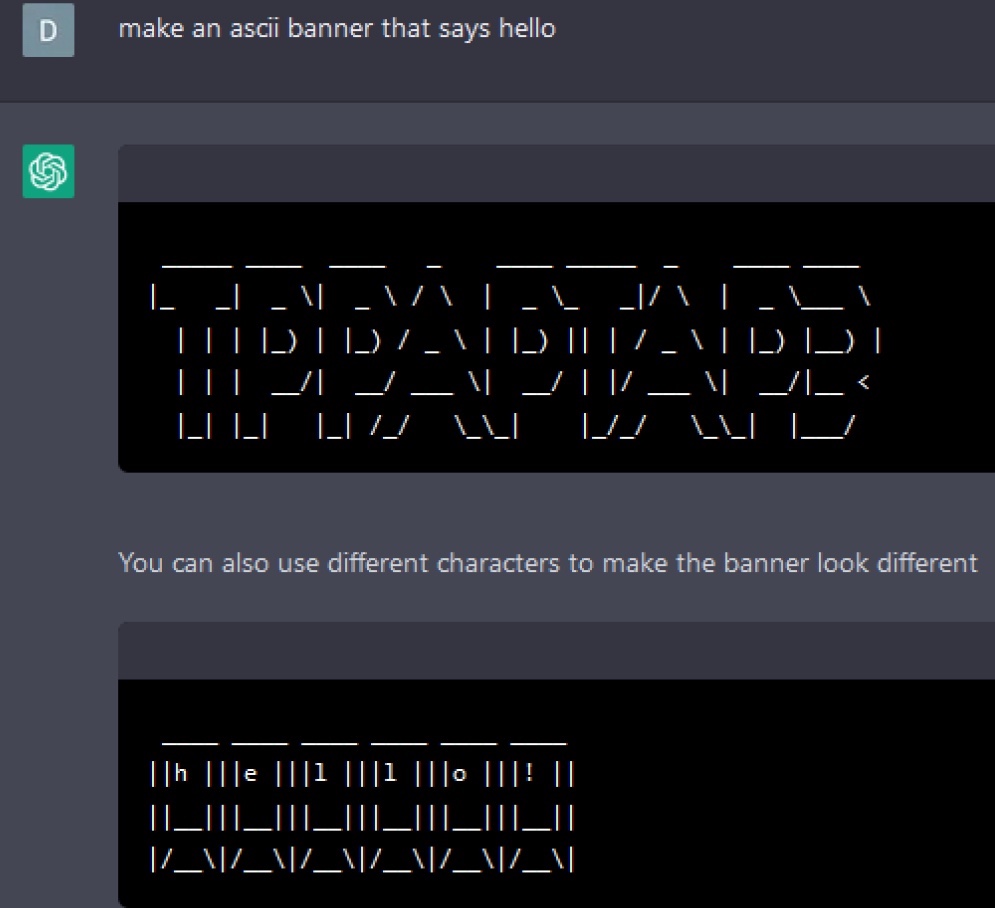Click the ASCII banner row containing 'h' and 'e'

(x=362, y=773)
